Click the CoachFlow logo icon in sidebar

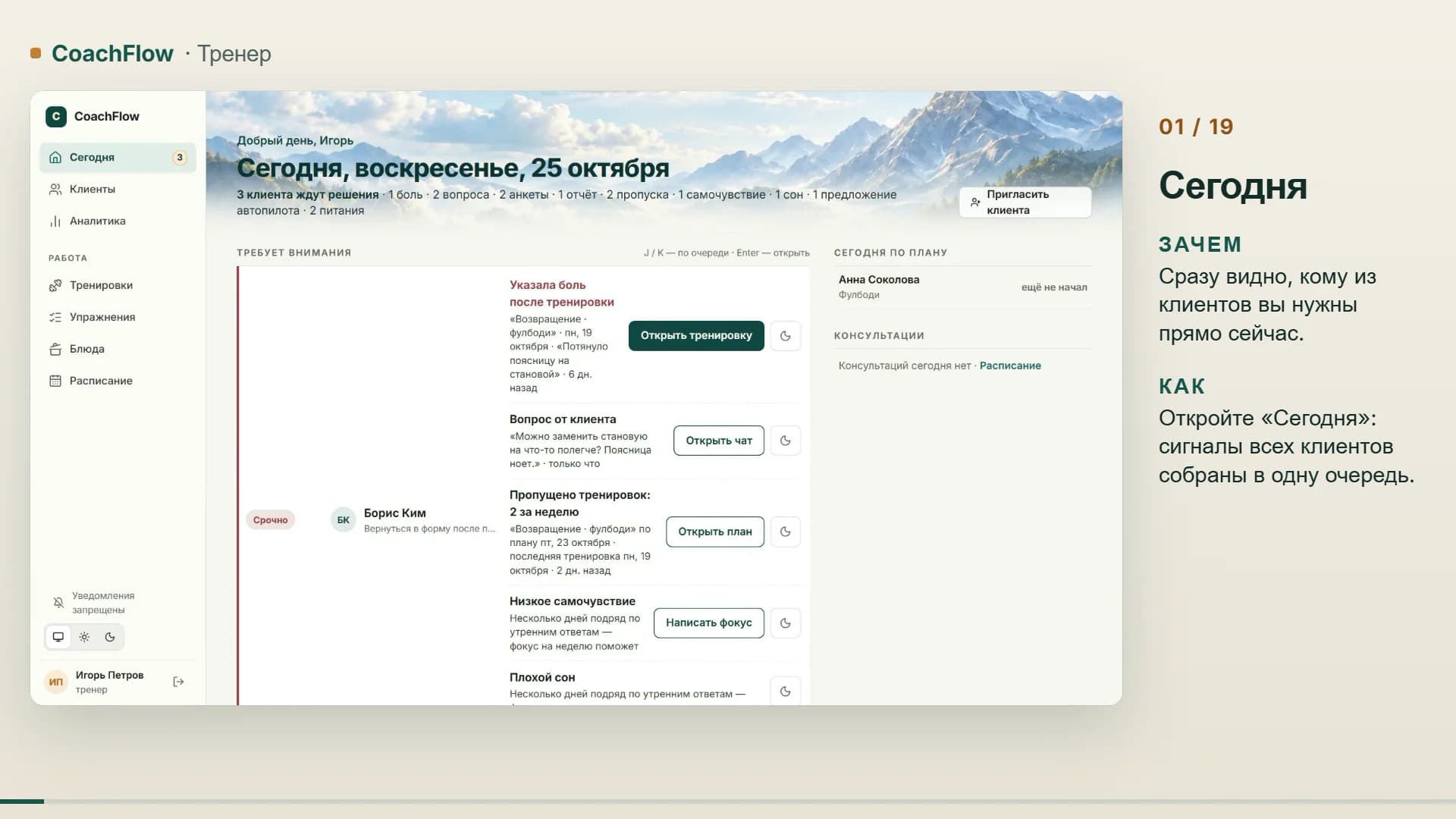coord(55,116)
